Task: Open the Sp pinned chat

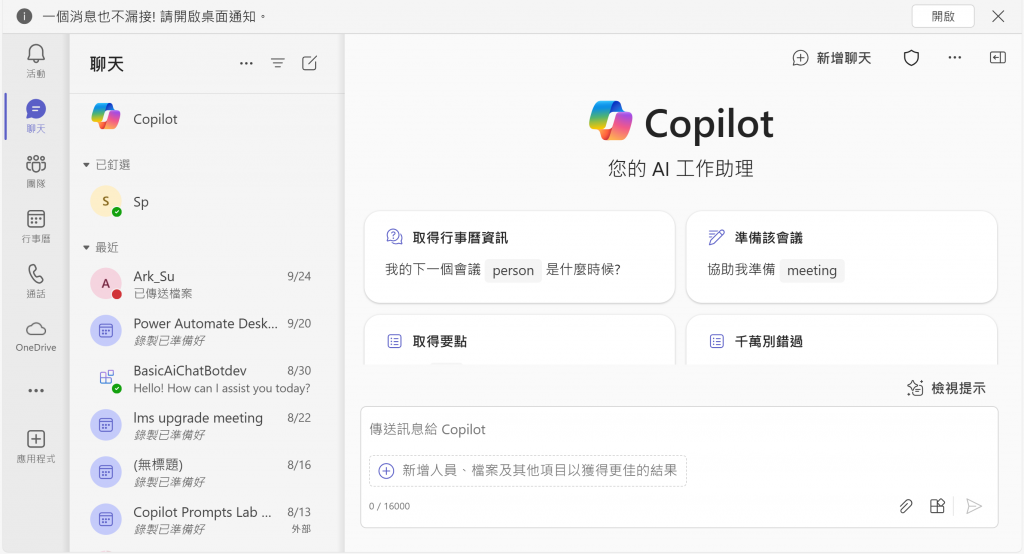Action: point(206,202)
